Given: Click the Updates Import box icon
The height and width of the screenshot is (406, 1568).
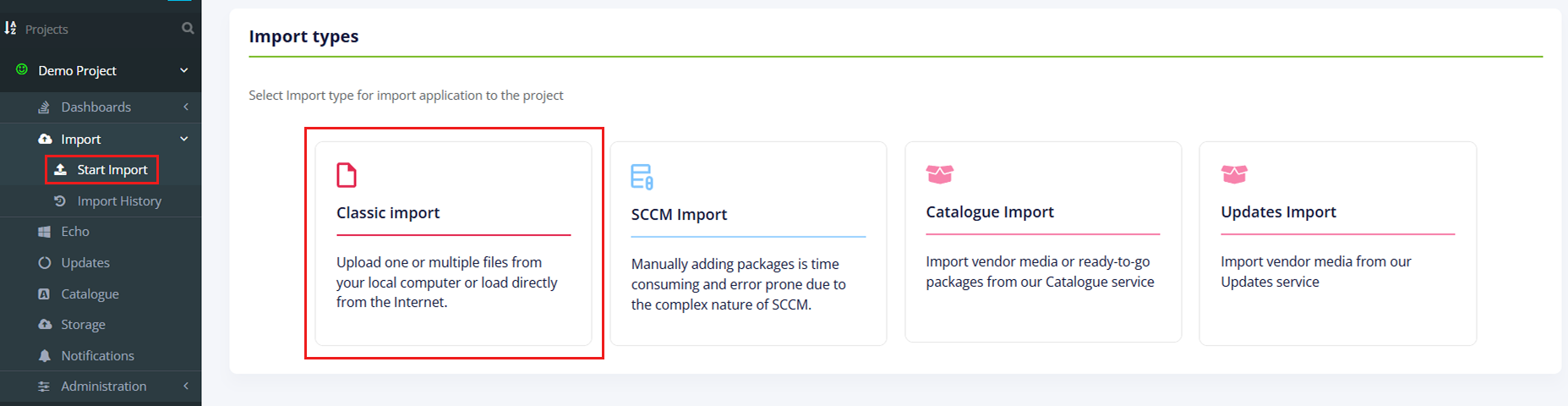Looking at the screenshot, I should click(1234, 174).
